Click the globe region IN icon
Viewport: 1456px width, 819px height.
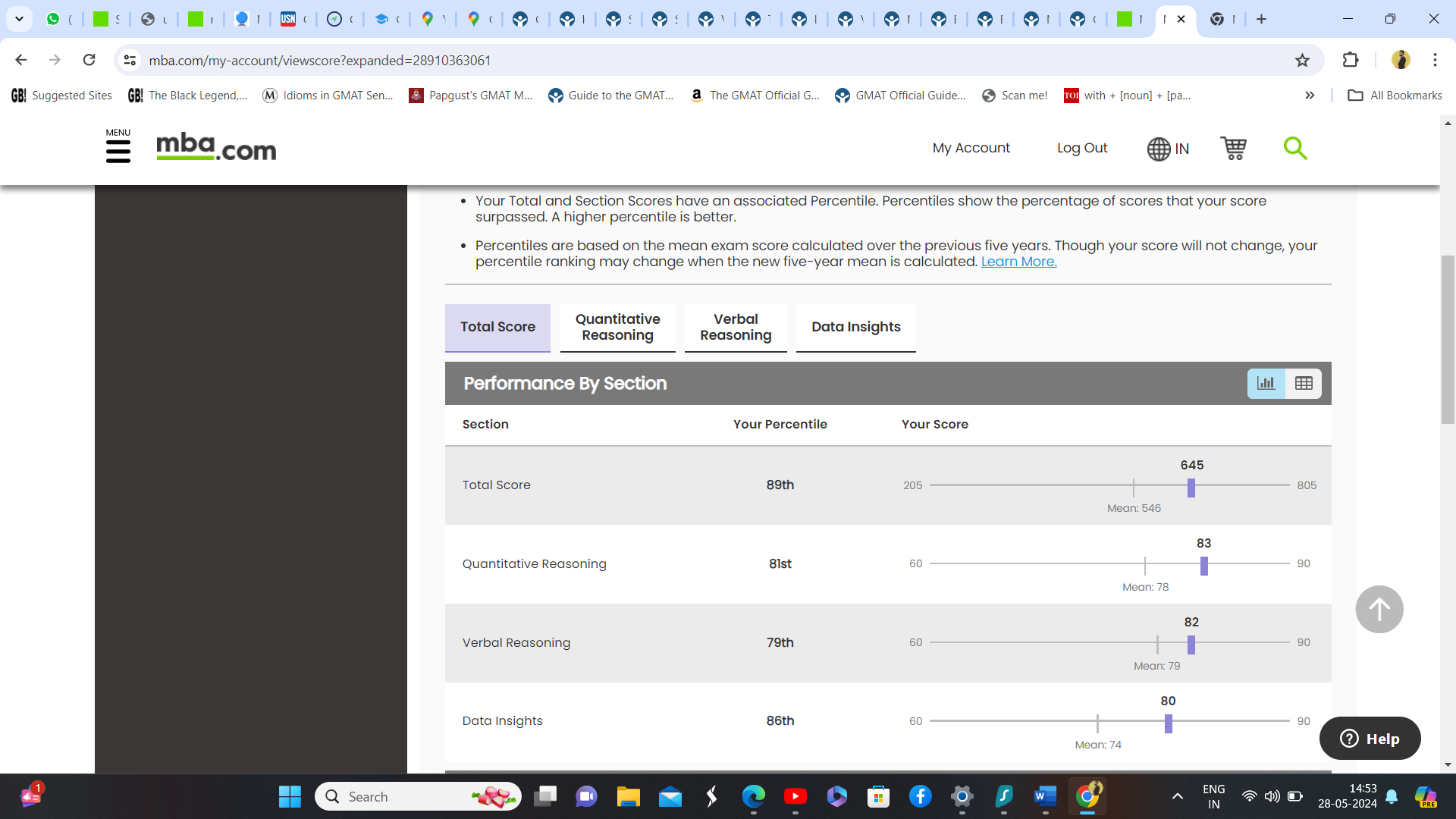(x=1168, y=149)
